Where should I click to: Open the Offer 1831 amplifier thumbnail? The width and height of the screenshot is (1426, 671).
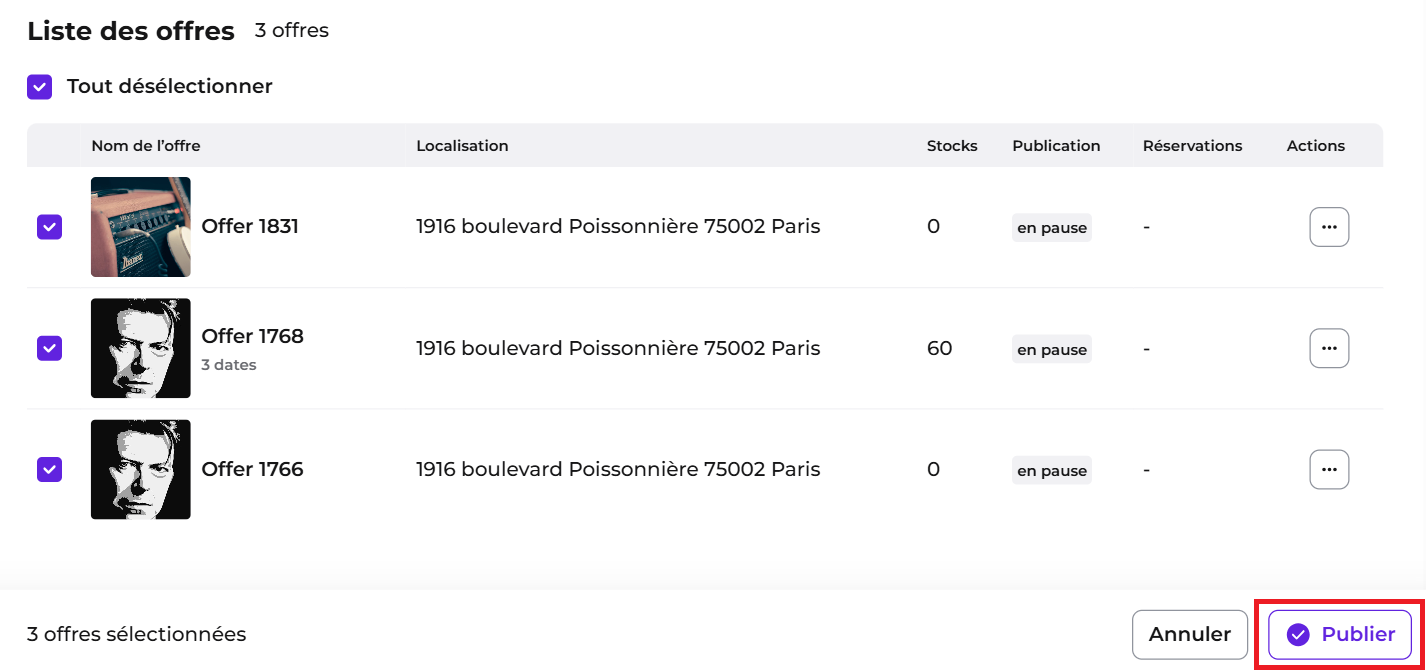[x=141, y=227]
